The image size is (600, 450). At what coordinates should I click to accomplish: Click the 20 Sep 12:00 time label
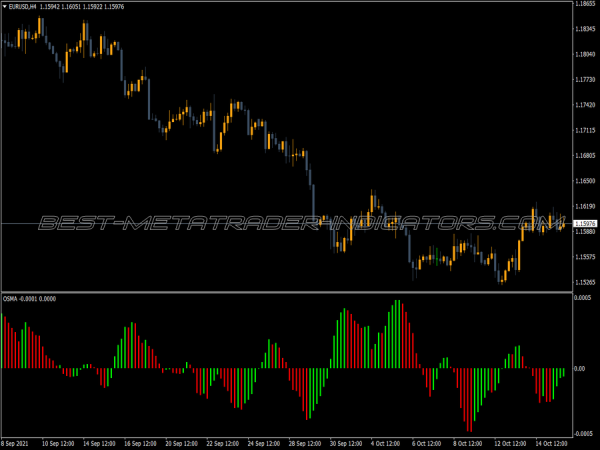(x=181, y=444)
